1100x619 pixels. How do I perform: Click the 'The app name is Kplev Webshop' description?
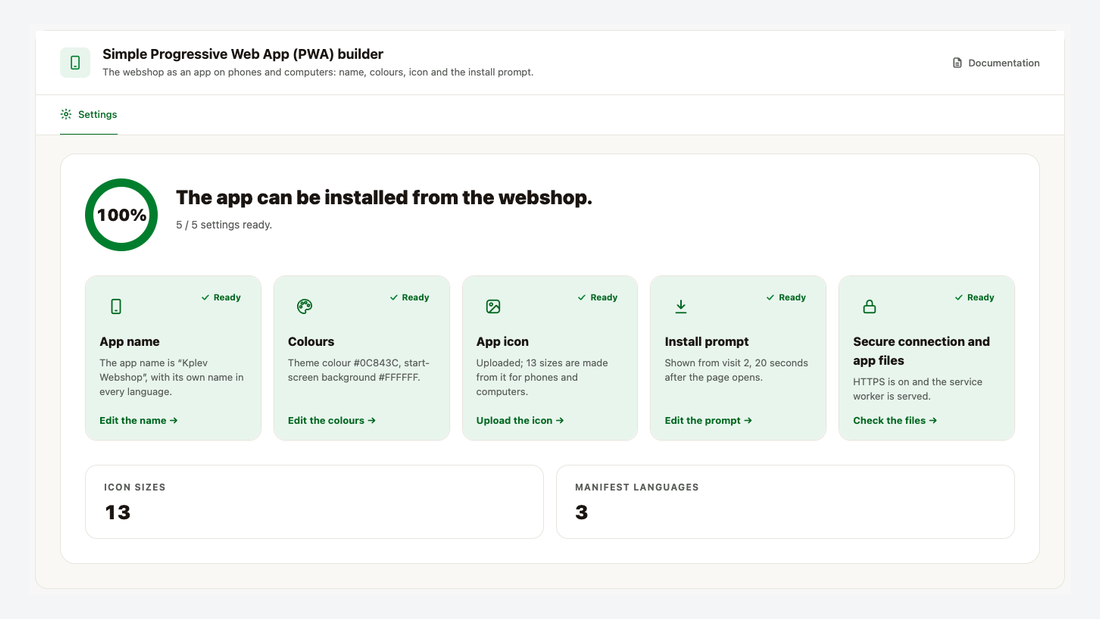tap(172, 377)
